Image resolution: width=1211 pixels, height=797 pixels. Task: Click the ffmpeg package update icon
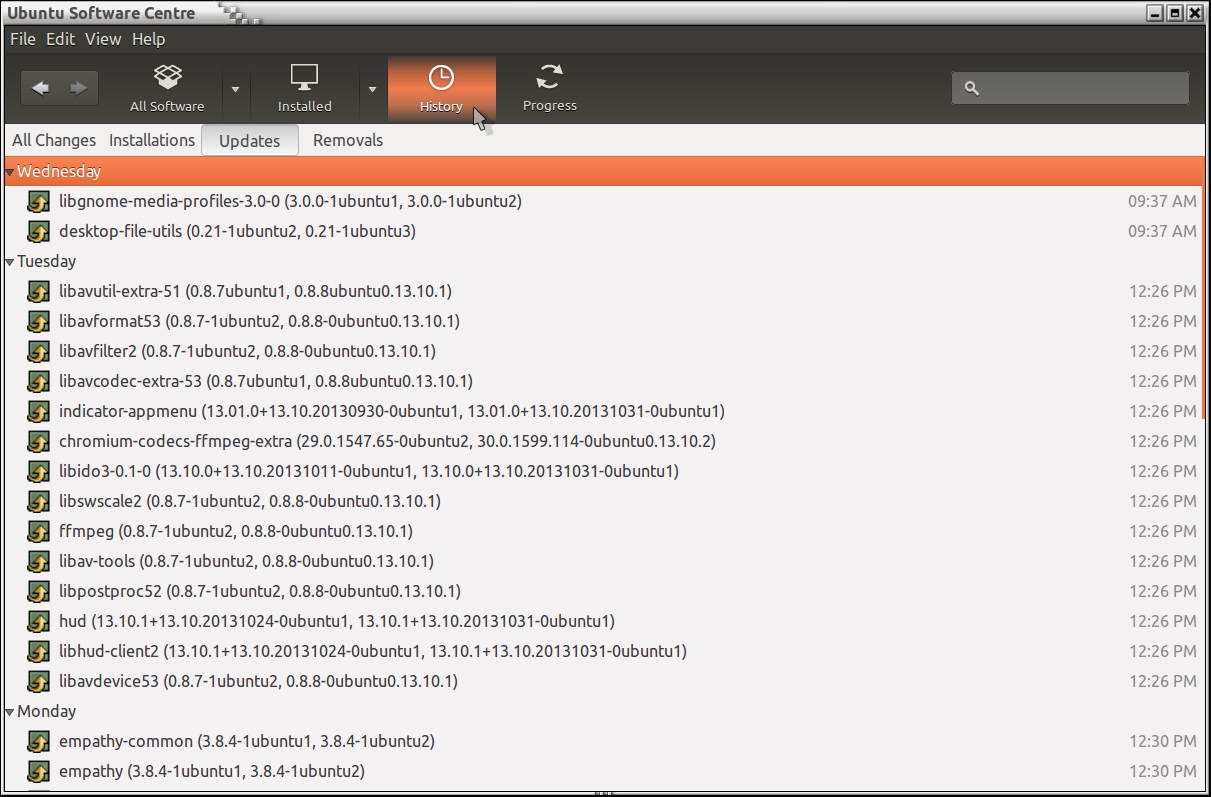(x=38, y=531)
